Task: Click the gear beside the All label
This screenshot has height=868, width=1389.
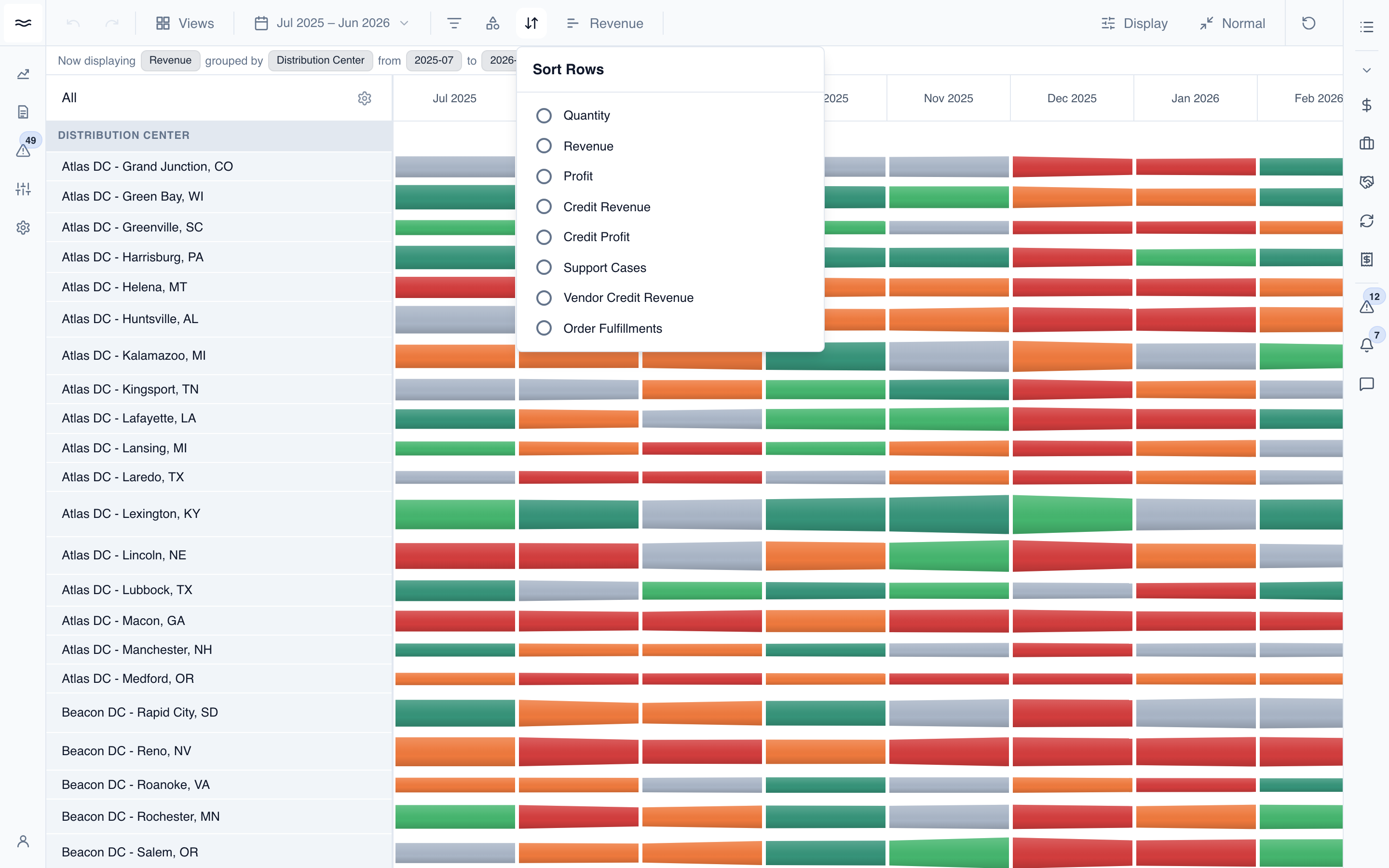Action: tap(365, 98)
